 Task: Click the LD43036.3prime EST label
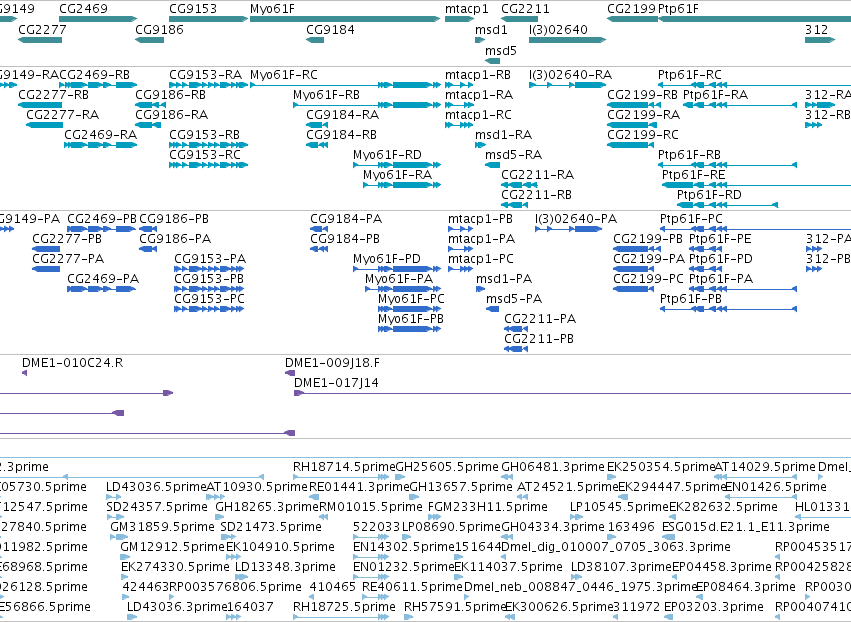pyautogui.click(x=177, y=607)
